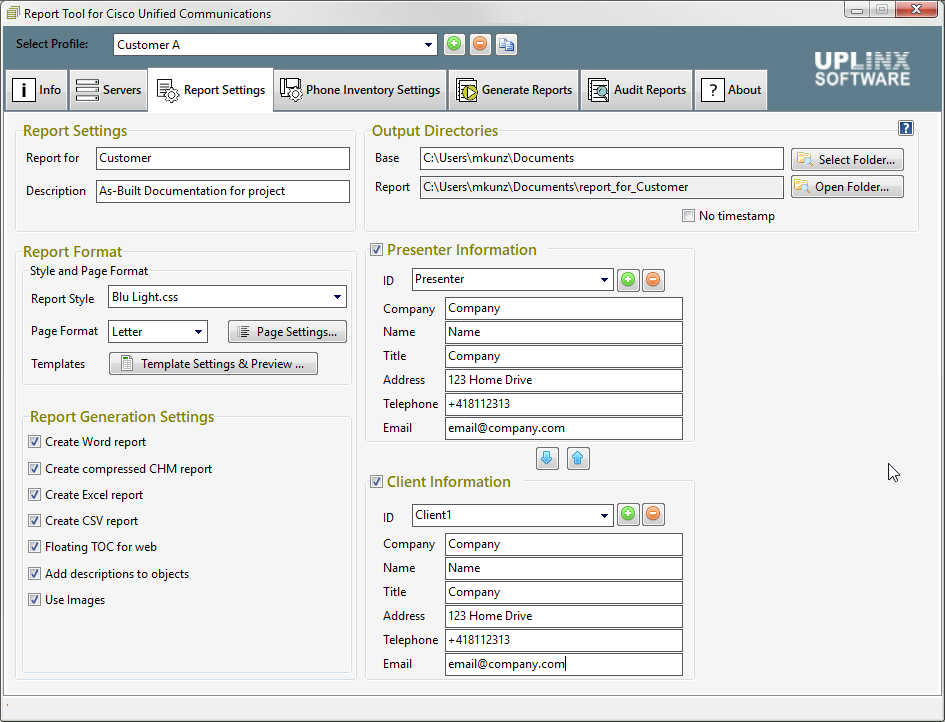The image size is (945, 722).
Task: Click the Description input field
Action: 222,191
